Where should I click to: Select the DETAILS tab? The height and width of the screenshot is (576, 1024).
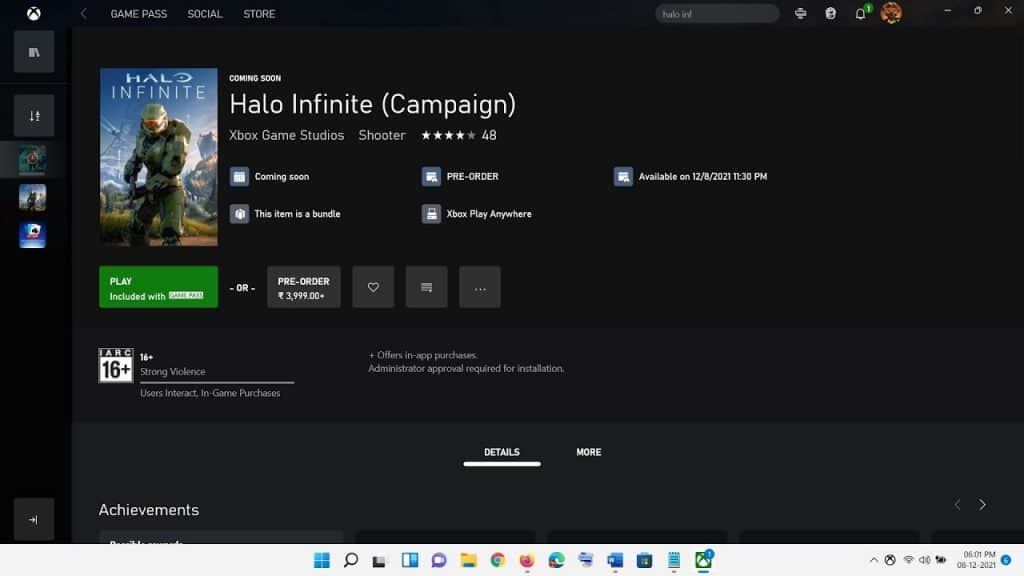click(x=502, y=452)
